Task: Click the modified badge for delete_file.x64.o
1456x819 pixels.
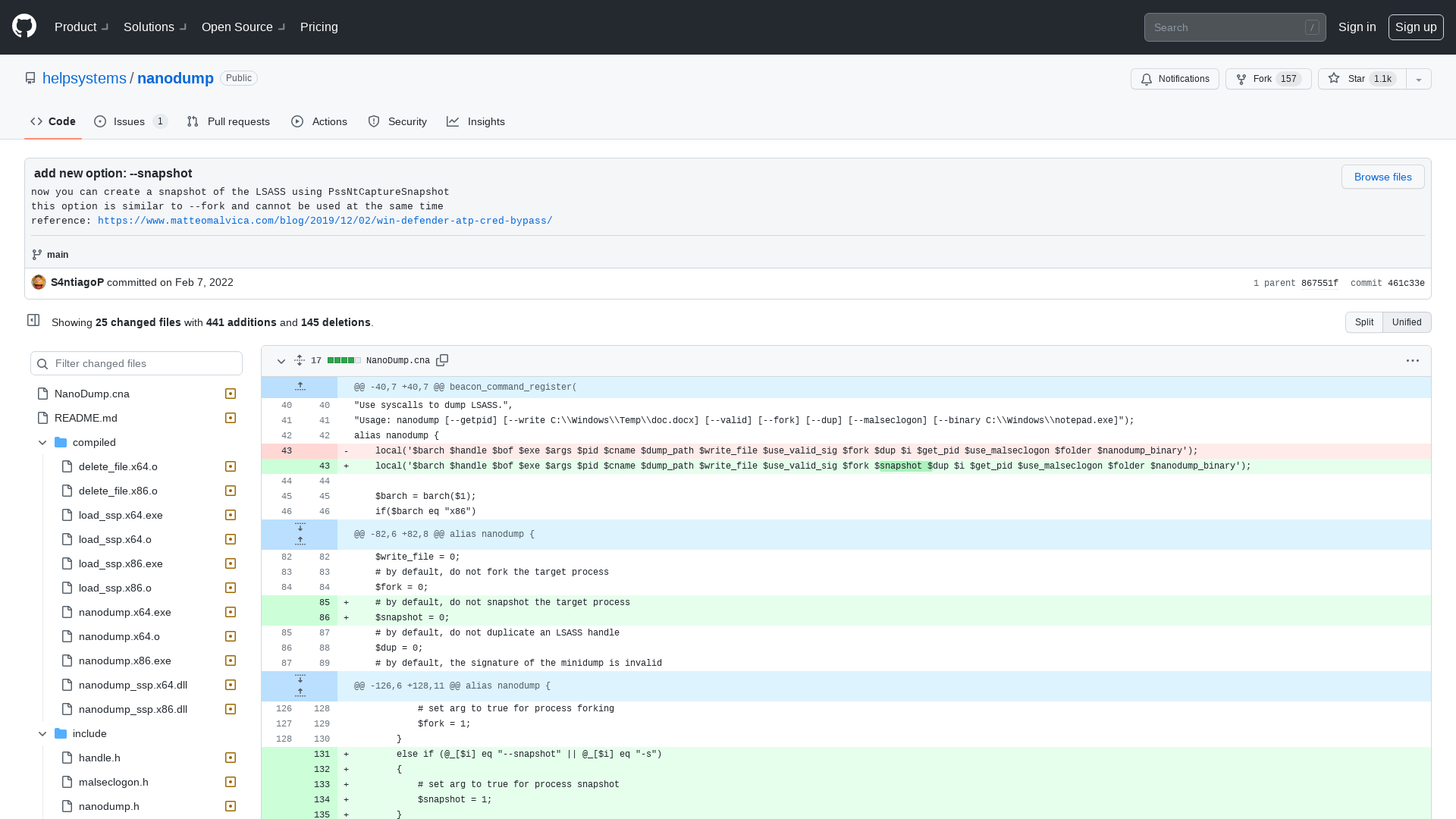Action: coord(231,466)
